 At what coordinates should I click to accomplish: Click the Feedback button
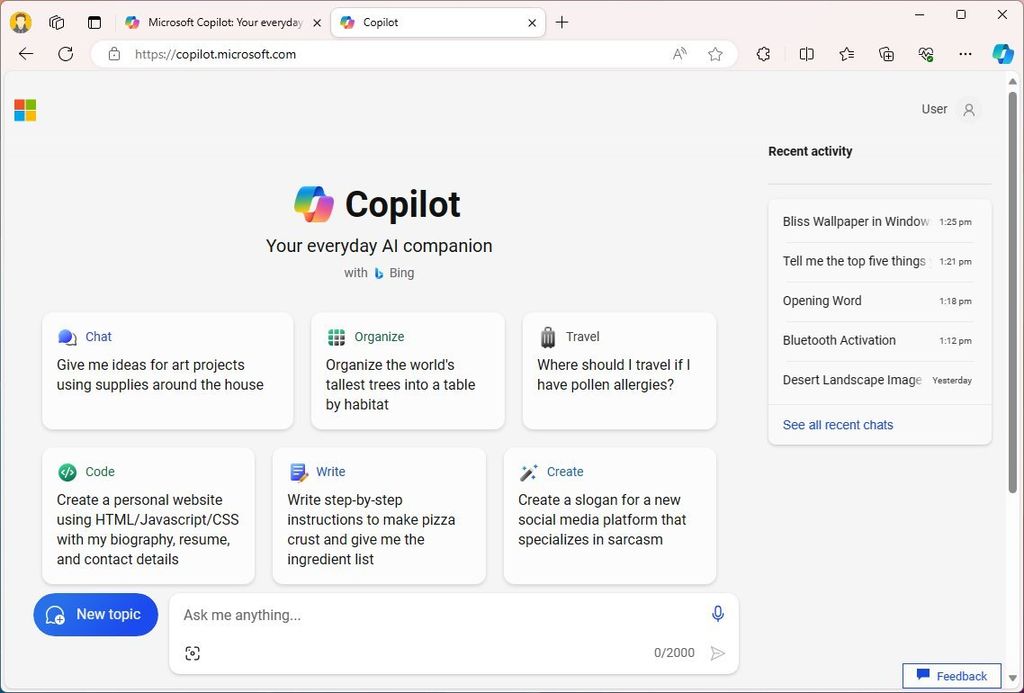951,675
